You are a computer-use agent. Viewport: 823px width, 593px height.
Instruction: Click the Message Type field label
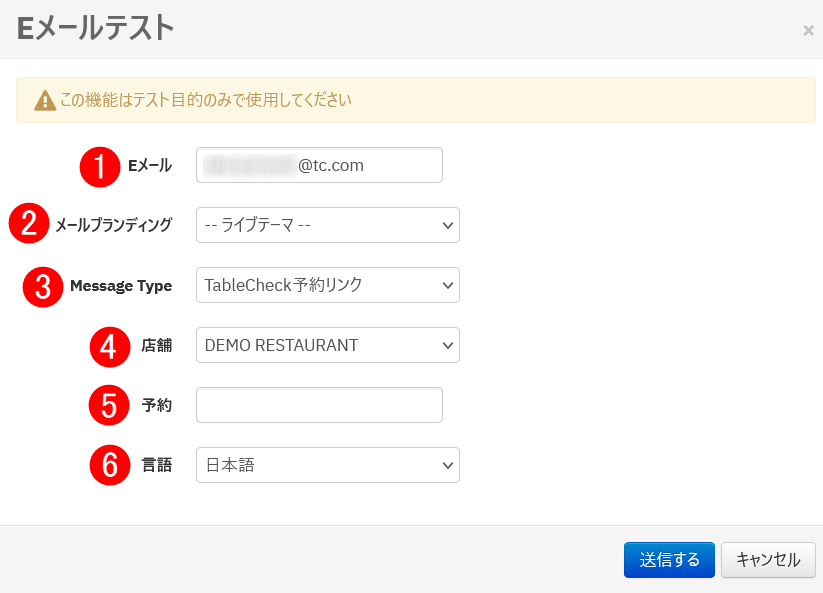(x=121, y=286)
